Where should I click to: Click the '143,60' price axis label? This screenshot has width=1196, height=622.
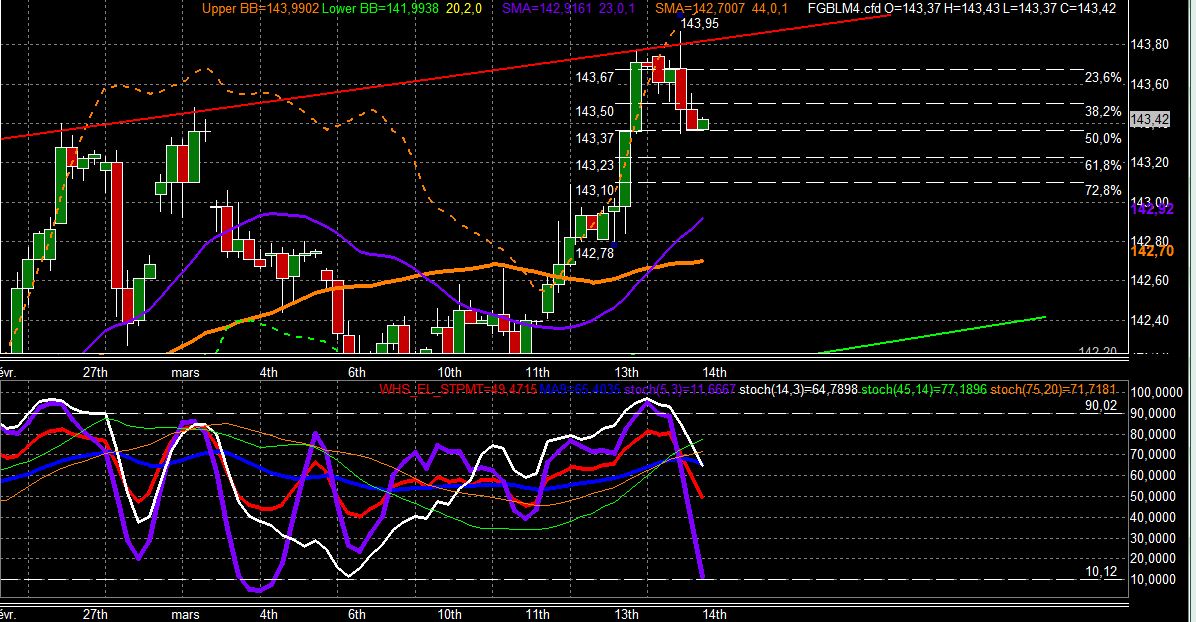pos(1149,84)
